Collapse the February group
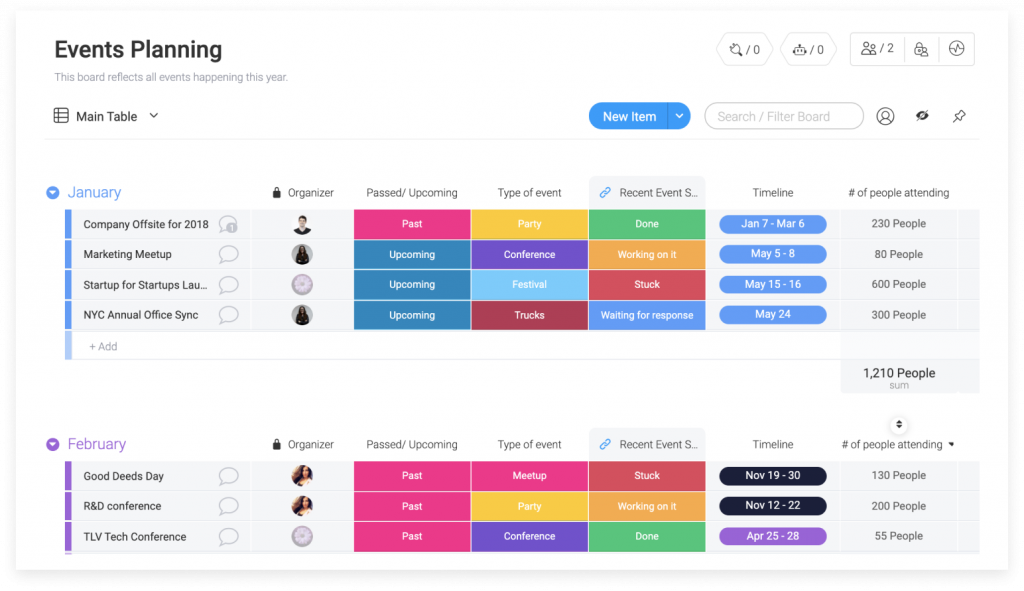This screenshot has width=1024, height=591. tap(53, 445)
